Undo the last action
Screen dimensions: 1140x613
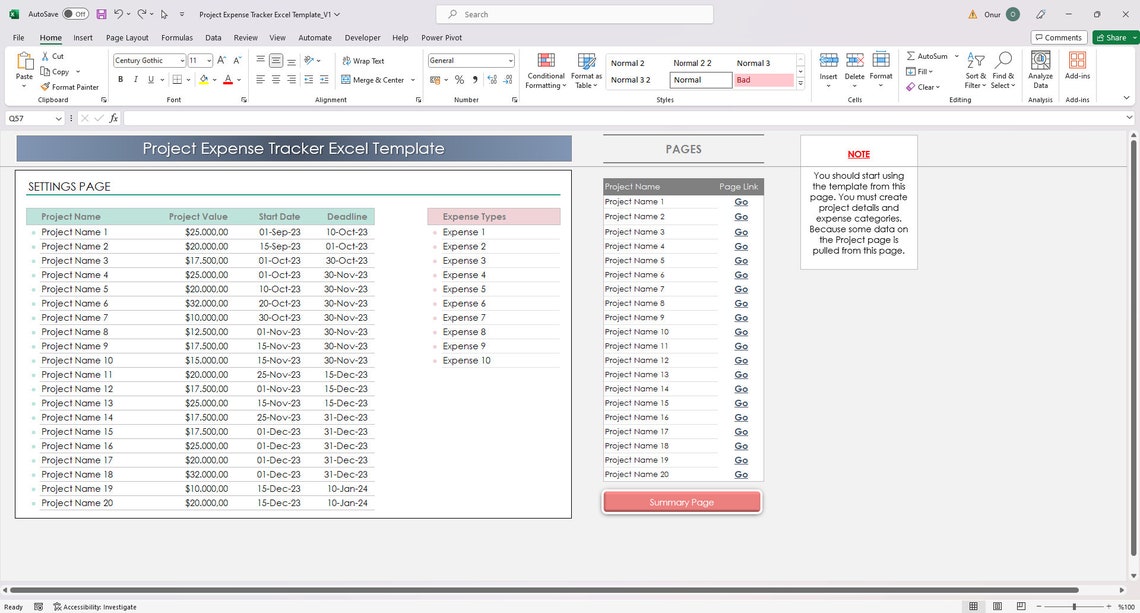[x=118, y=14]
